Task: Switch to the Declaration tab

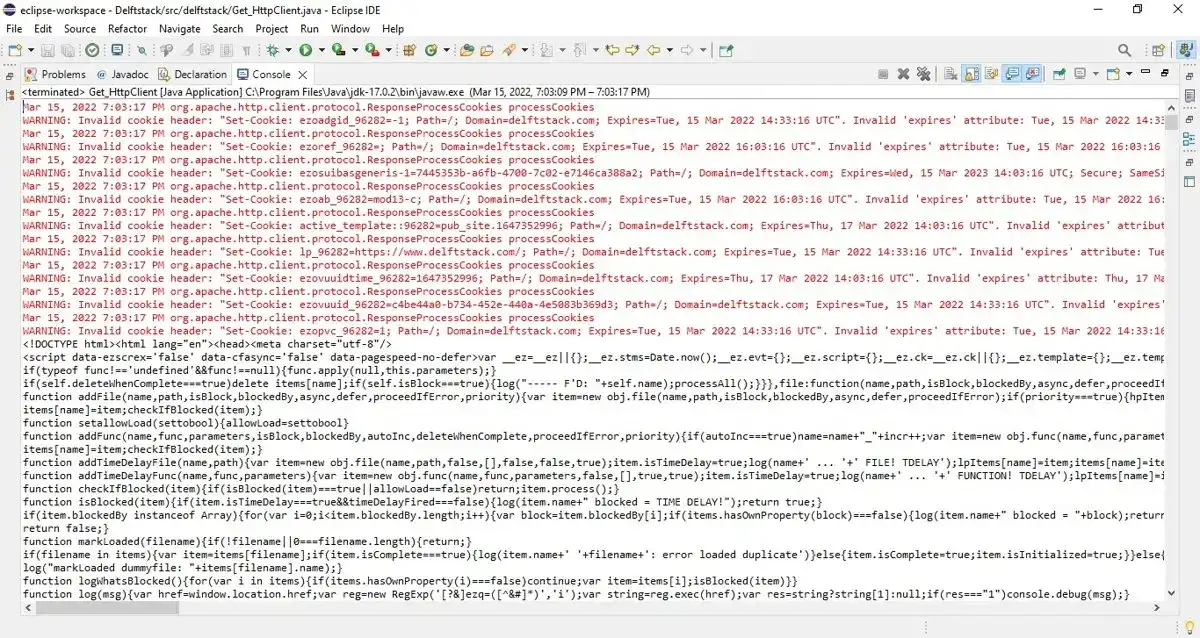Action: [193, 74]
